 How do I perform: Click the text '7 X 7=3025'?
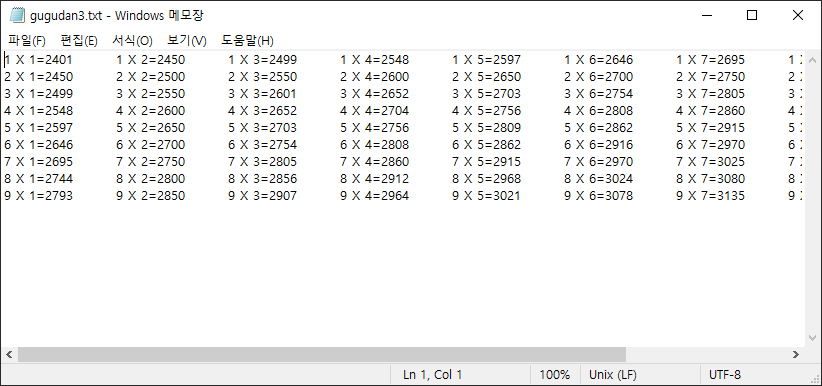point(710,162)
